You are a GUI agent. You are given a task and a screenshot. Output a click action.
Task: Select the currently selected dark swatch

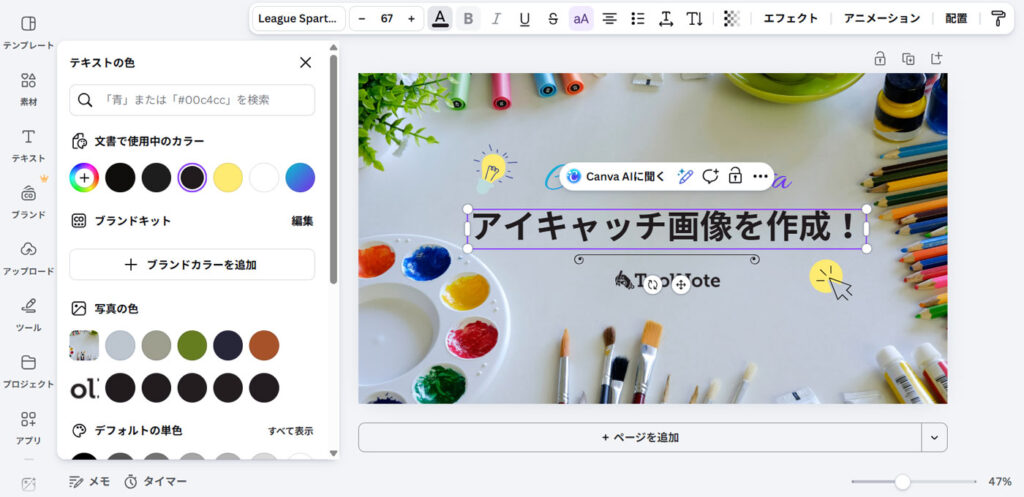(x=192, y=178)
